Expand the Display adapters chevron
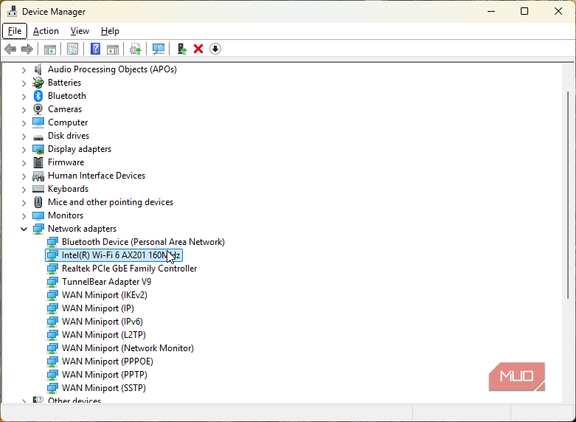 pos(24,149)
